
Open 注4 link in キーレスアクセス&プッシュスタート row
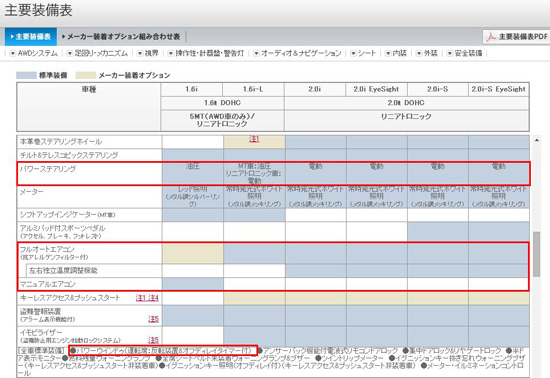coord(153,298)
